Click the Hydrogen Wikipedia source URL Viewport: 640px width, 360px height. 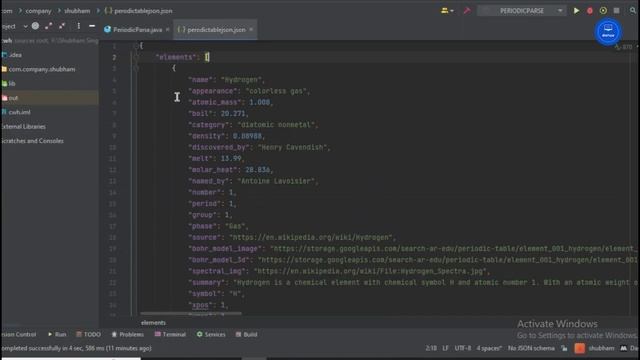tap(312, 237)
